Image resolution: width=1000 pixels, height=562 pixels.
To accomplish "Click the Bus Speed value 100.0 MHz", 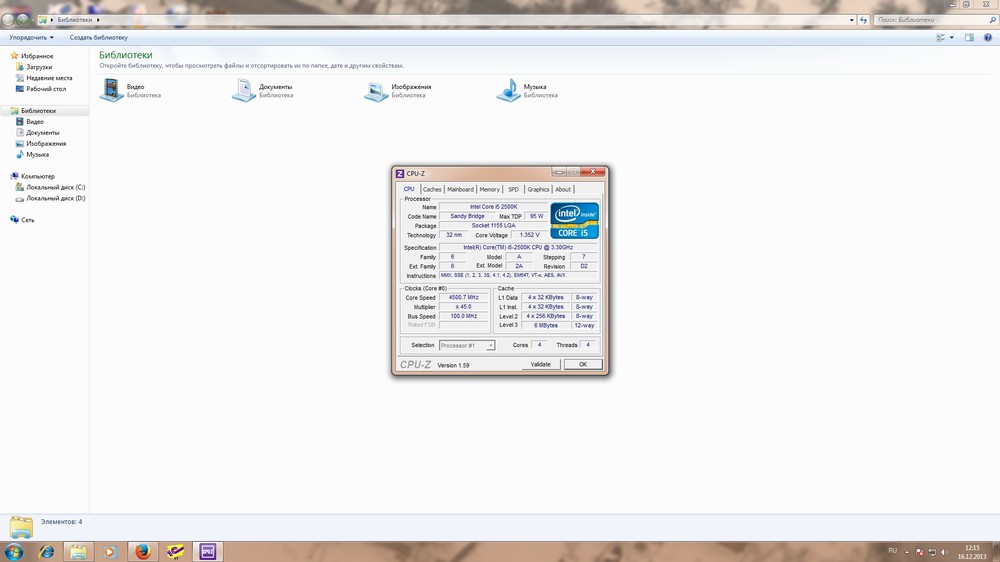I will click(x=463, y=316).
